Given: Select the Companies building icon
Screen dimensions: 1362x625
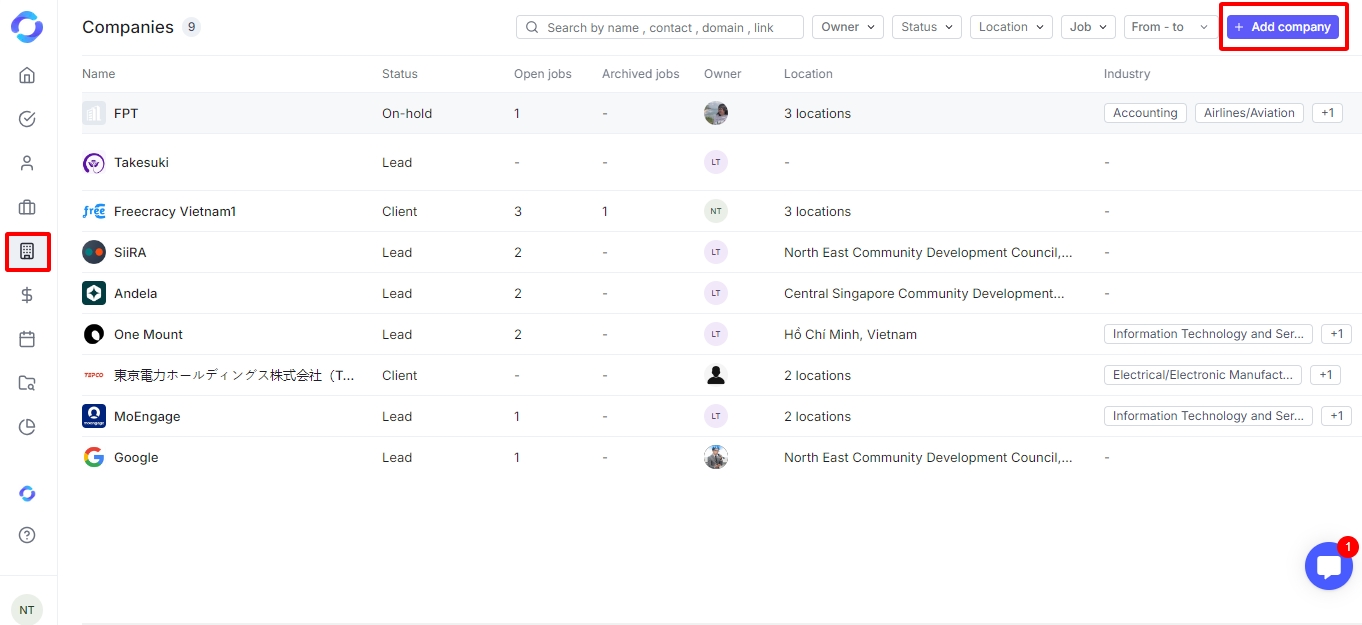Looking at the screenshot, I should click(x=27, y=251).
